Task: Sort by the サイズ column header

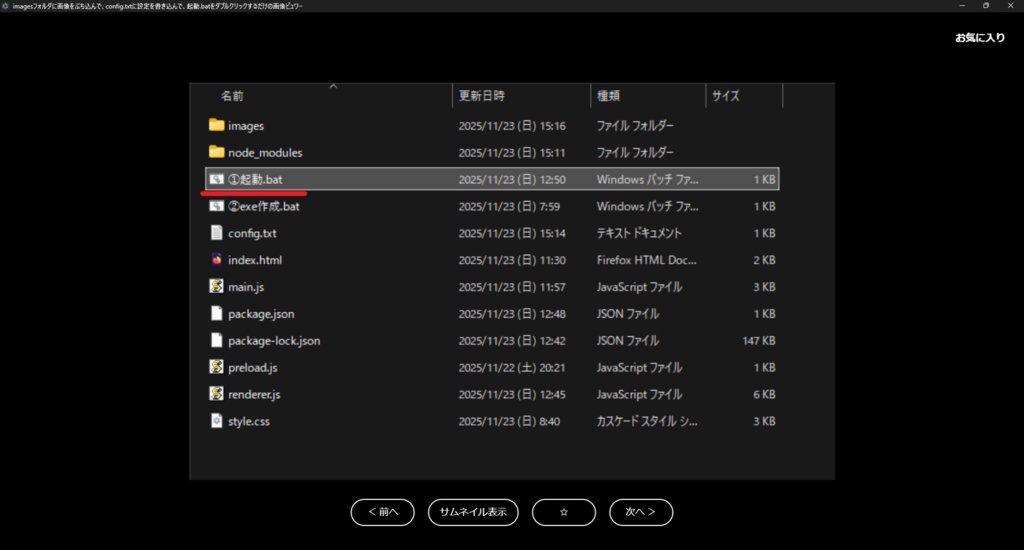Action: coord(726,96)
